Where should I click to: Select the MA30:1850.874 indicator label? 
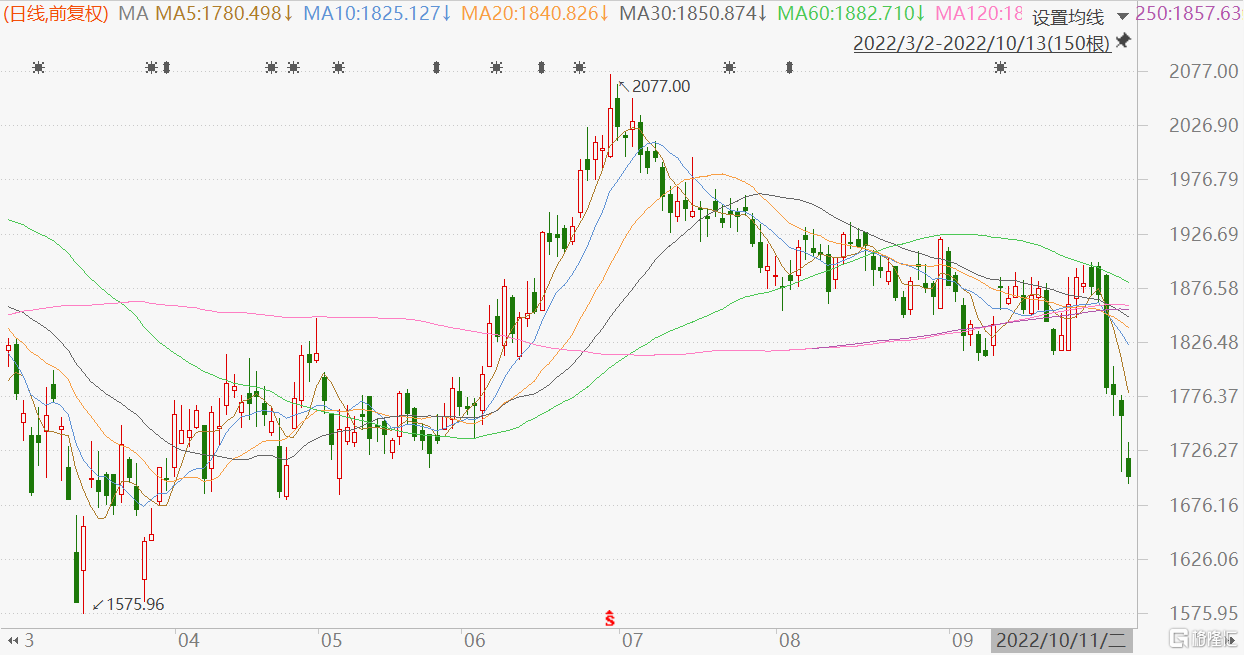693,14
